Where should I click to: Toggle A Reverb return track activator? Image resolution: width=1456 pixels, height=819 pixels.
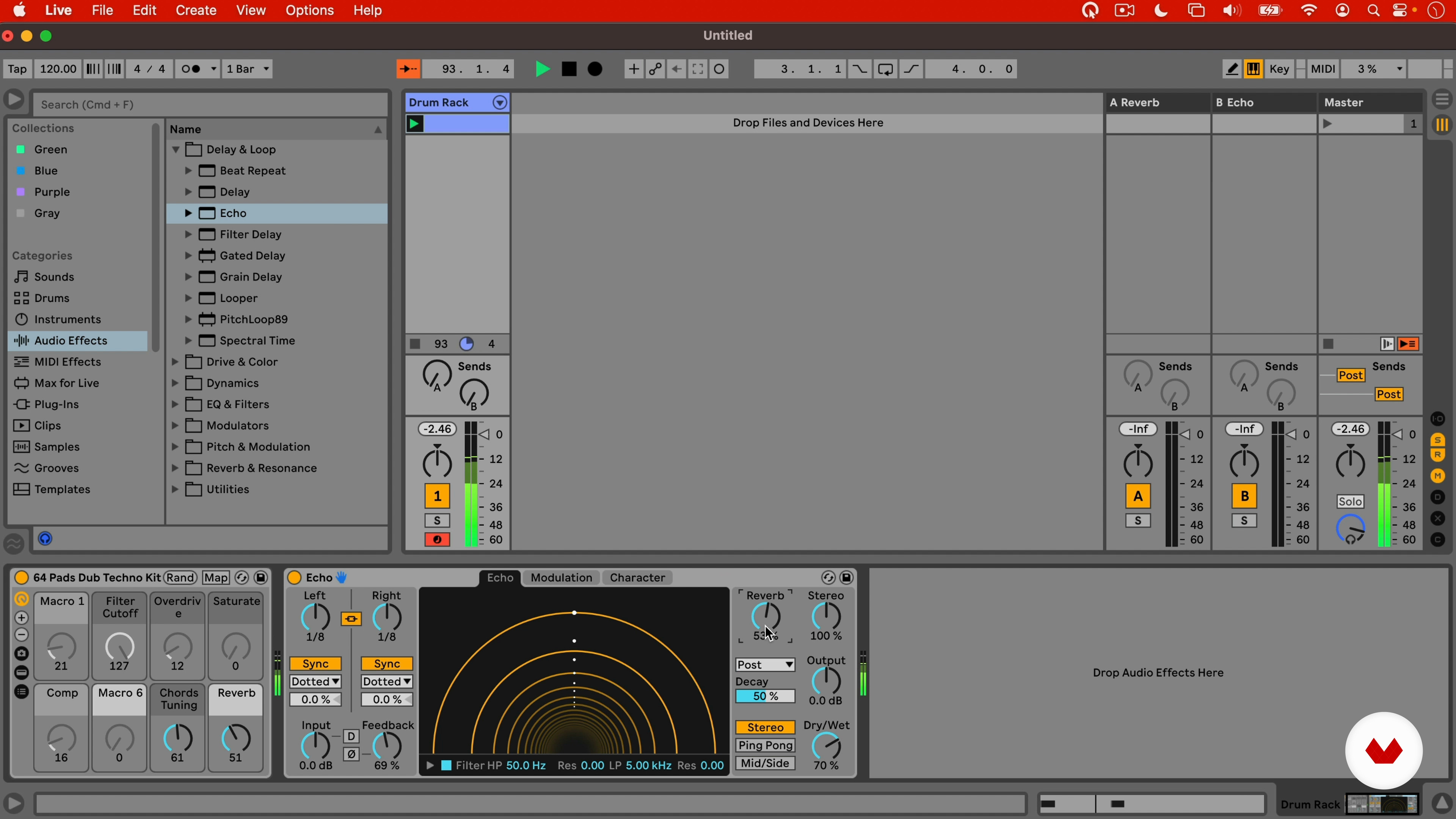tap(1138, 496)
